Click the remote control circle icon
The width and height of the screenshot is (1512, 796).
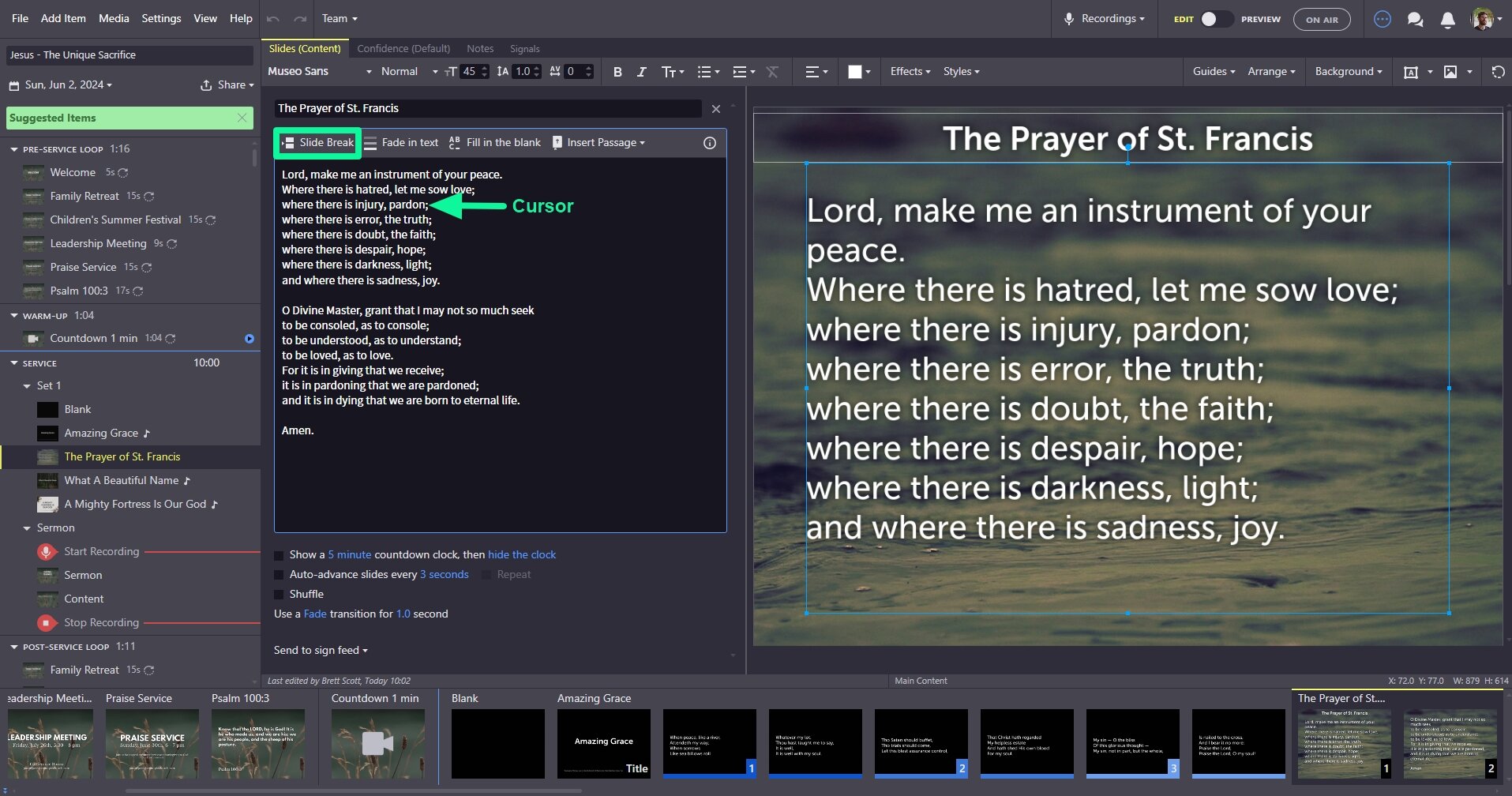[1383, 19]
